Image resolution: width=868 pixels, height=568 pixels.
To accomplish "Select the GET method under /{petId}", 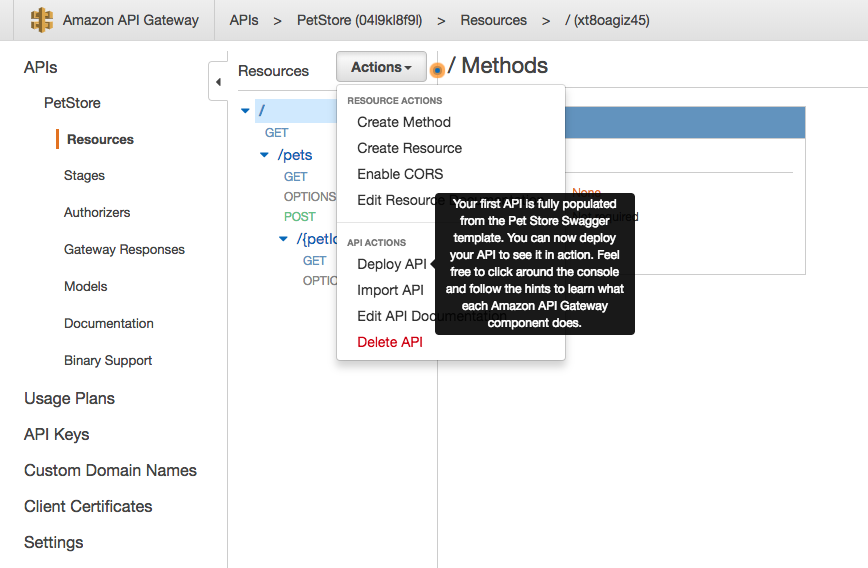I will click(314, 261).
